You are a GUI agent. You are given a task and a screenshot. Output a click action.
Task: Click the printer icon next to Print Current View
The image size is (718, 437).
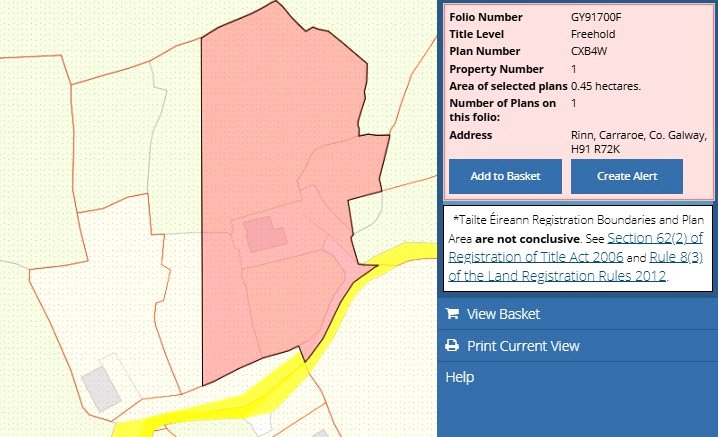tap(452, 346)
